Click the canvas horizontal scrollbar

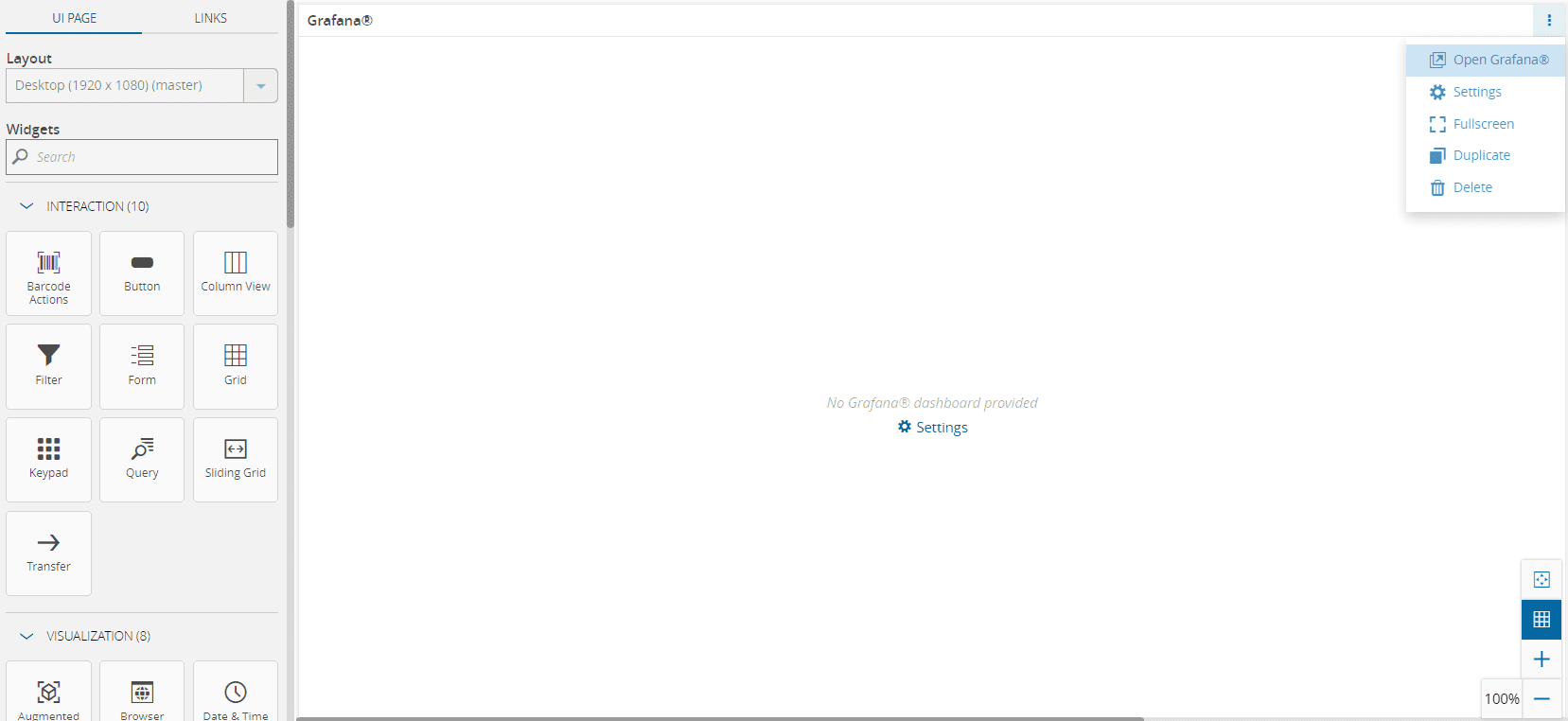720,719
